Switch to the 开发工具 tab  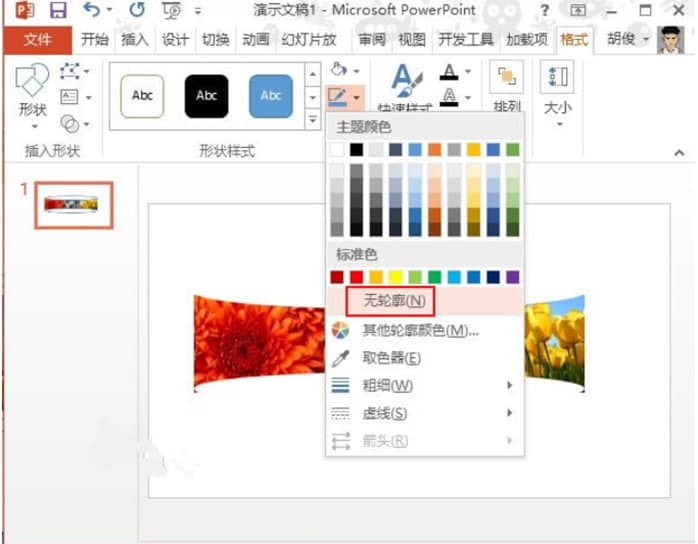pos(466,40)
